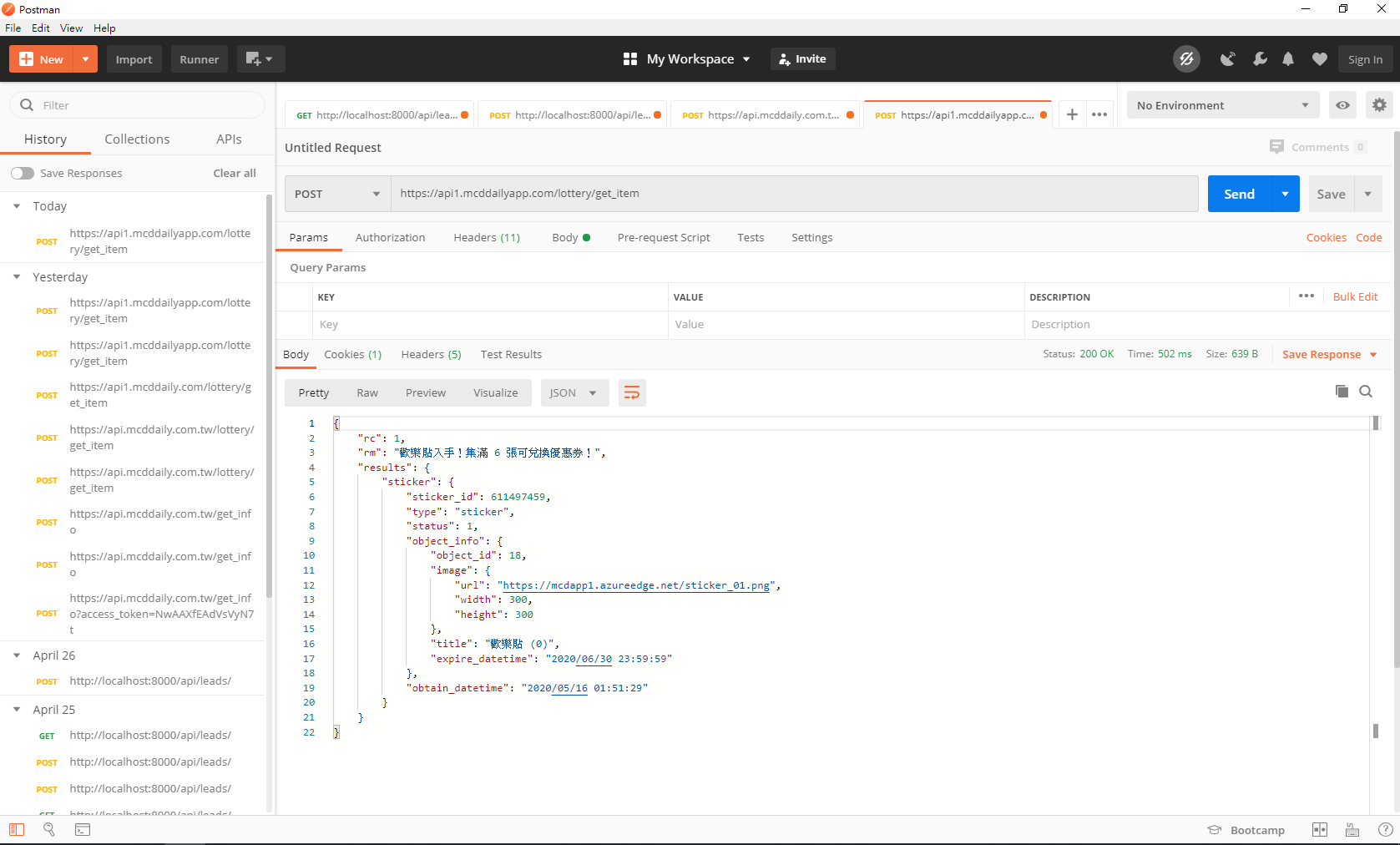Switch response view to Raw
Viewport: 1400px width, 845px height.
click(x=367, y=392)
